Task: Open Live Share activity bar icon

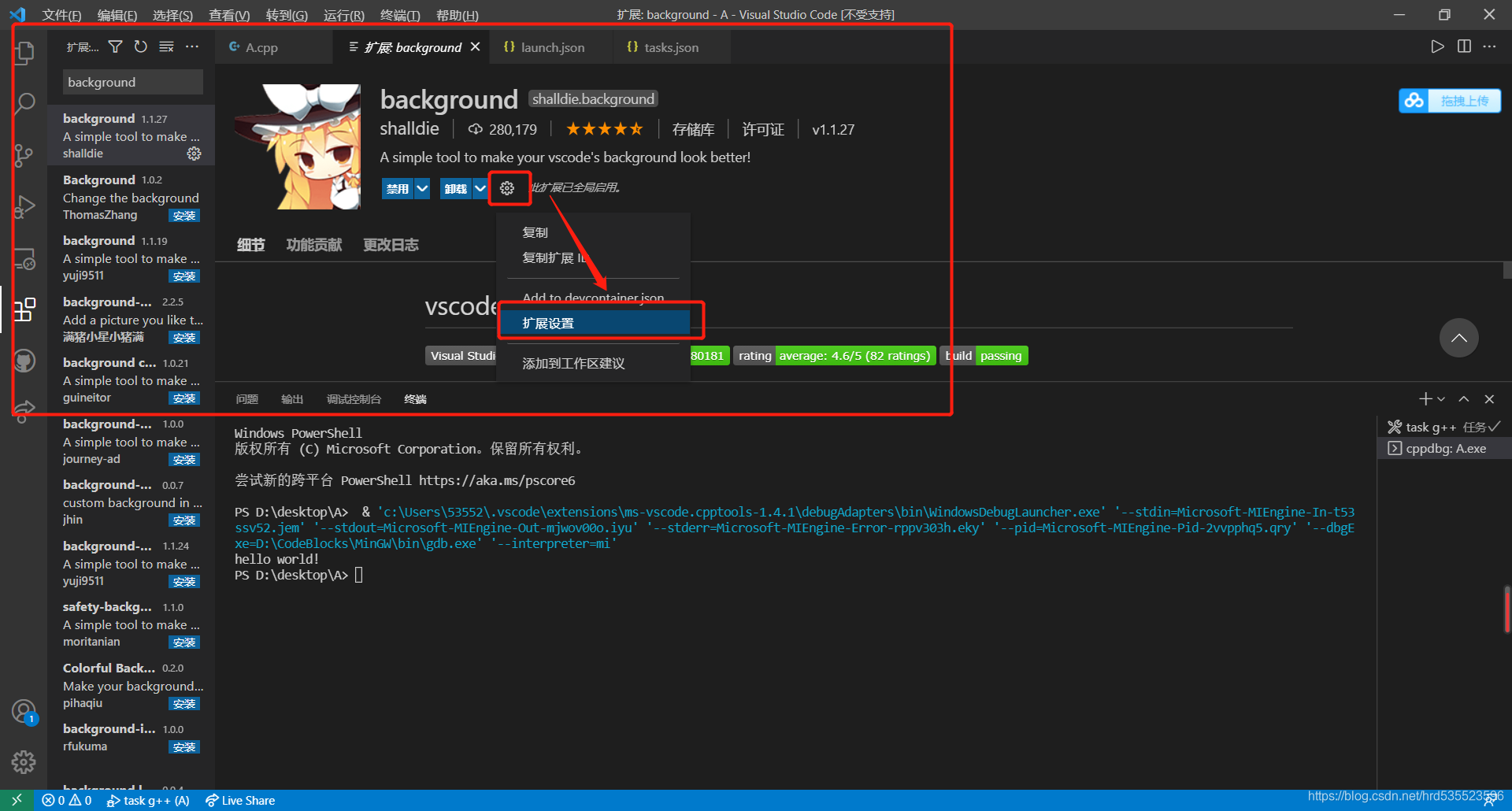Action: pos(25,410)
